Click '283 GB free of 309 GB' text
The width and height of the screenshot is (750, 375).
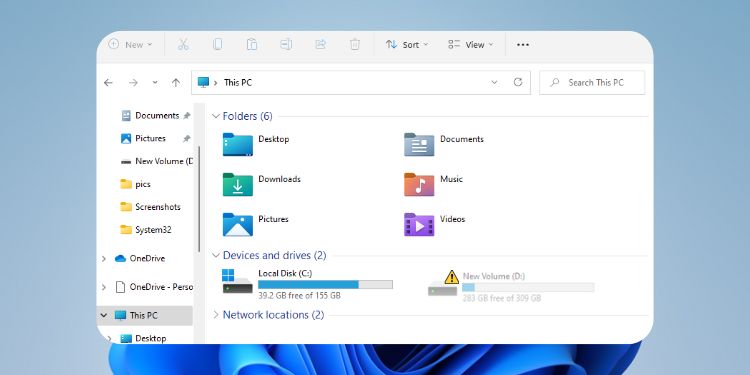click(502, 298)
